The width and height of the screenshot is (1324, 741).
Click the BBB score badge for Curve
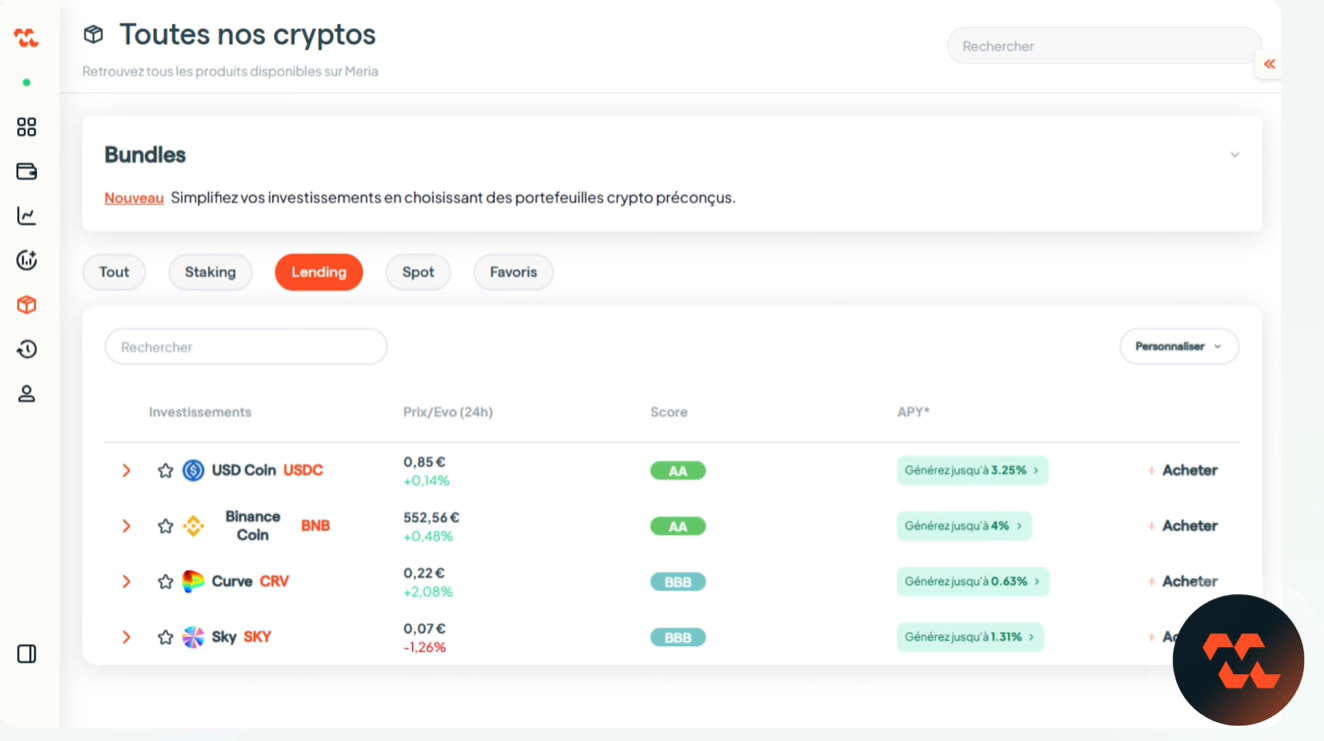point(678,582)
